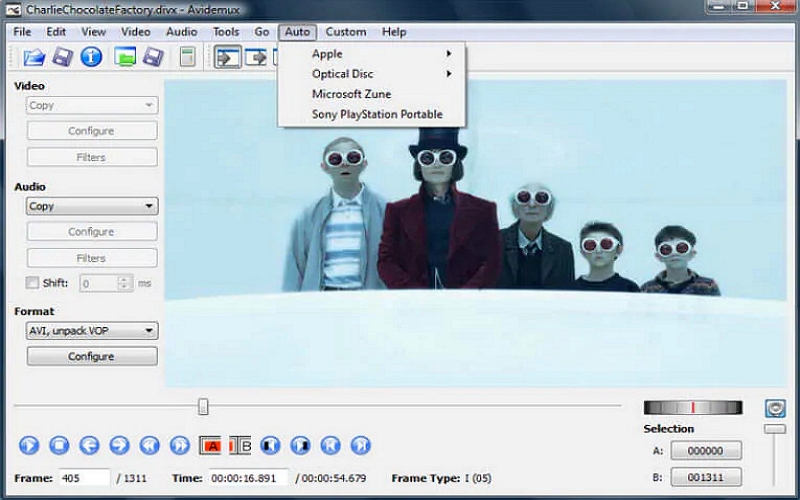The image size is (800, 500).
Task: Stop playback with the Stop button
Action: pyautogui.click(x=59, y=445)
